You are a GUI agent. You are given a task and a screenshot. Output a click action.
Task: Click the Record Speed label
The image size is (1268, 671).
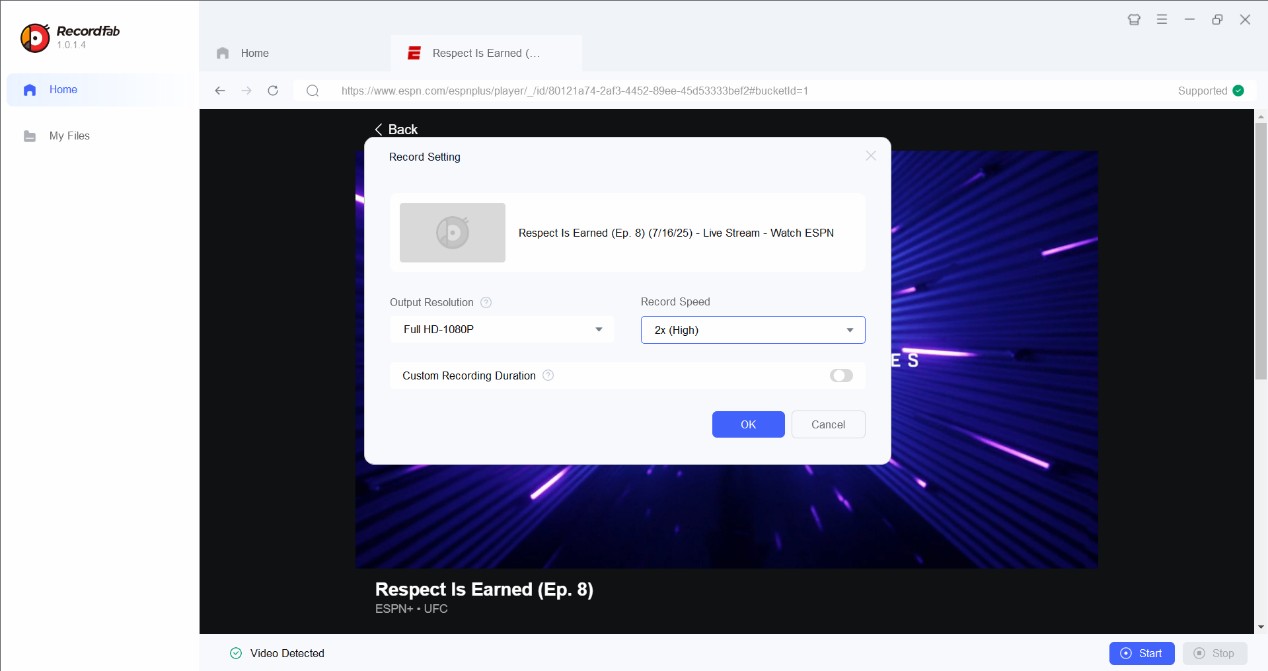coord(676,302)
